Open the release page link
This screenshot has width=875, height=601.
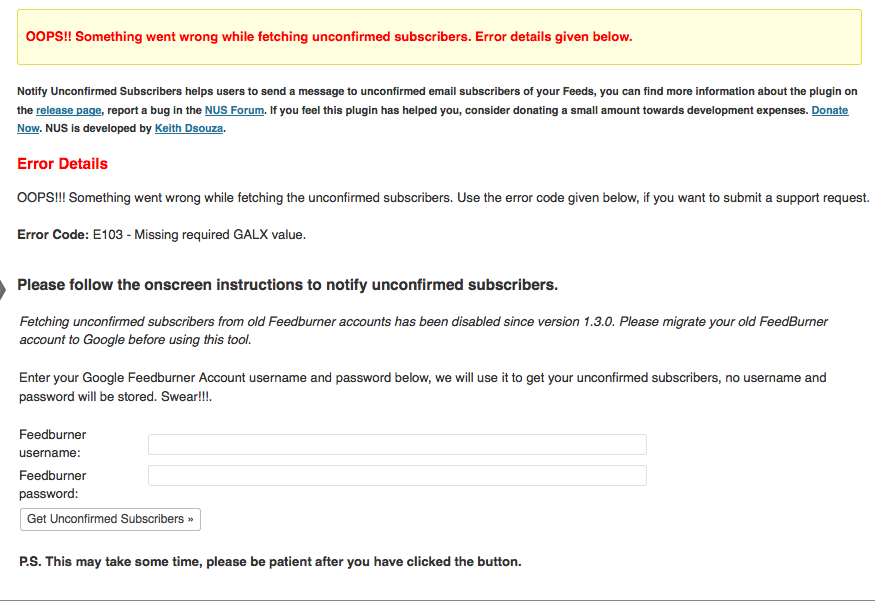(69, 110)
